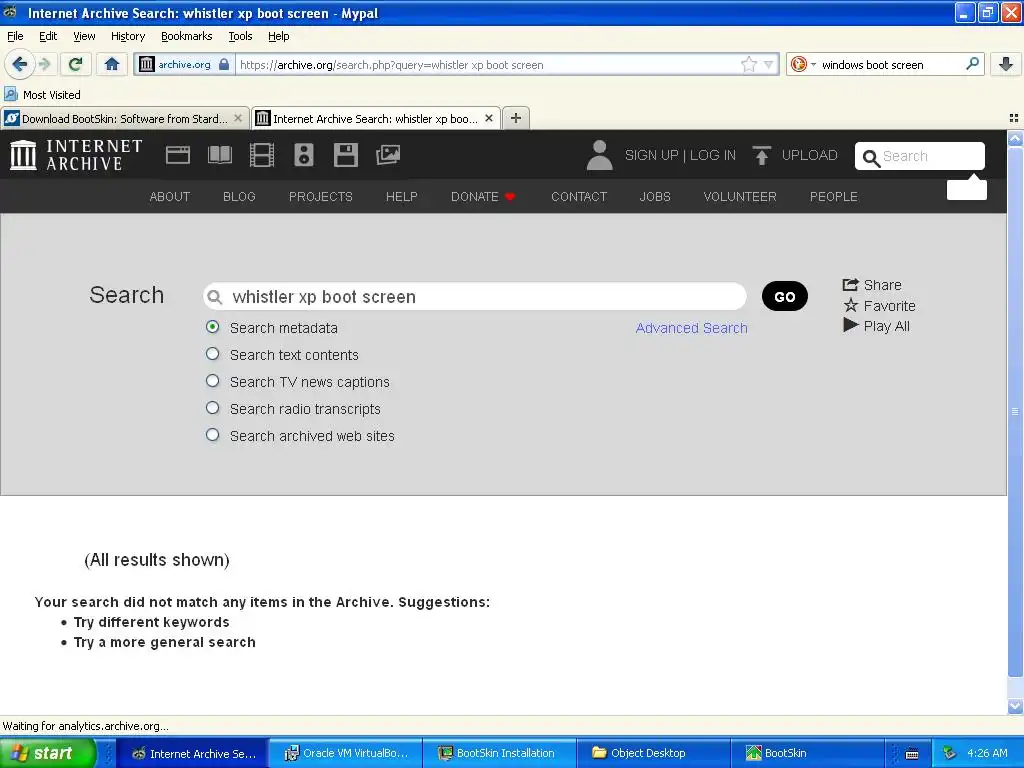Open the Edit menu

[48, 36]
